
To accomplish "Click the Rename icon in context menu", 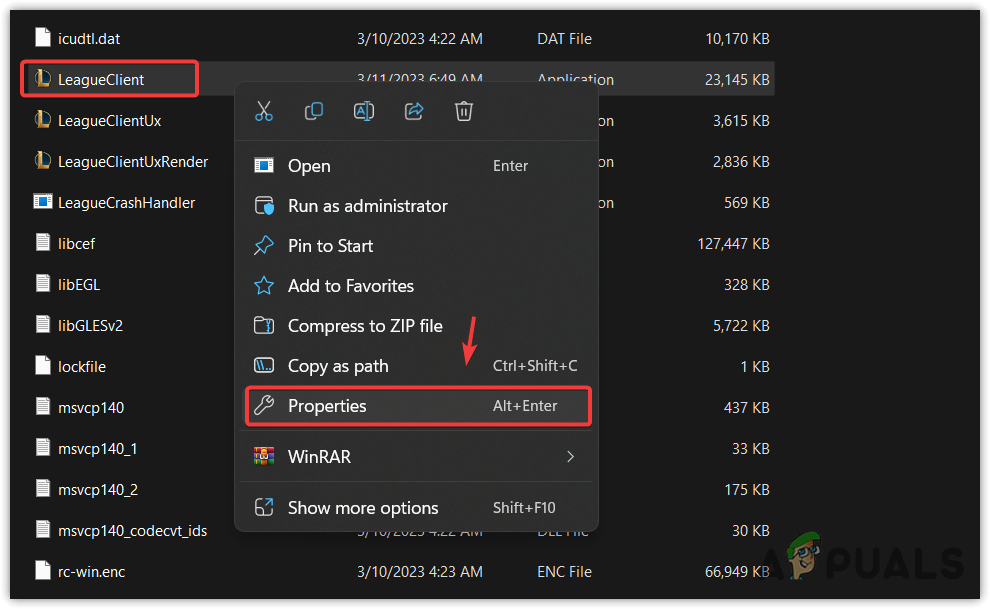I will pos(364,111).
